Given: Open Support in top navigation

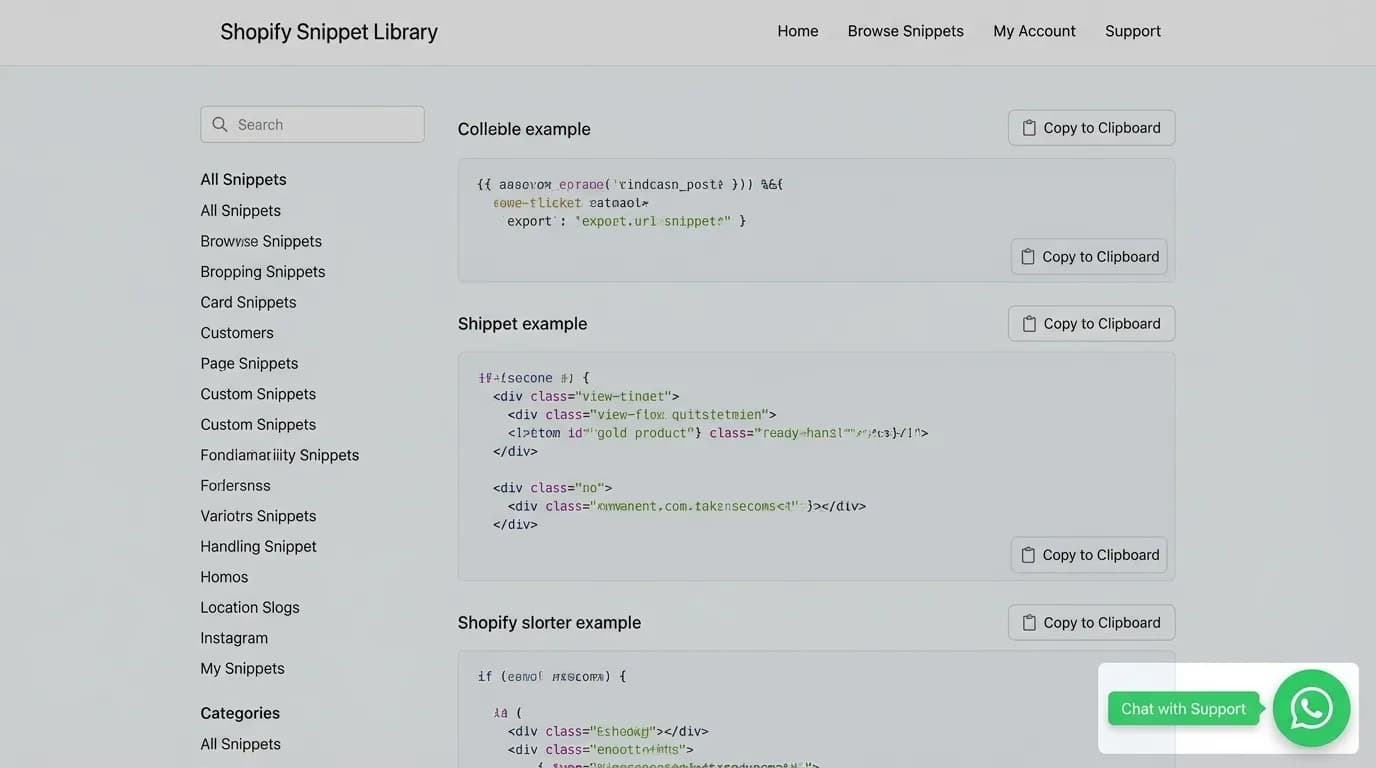Looking at the screenshot, I should pos(1133,31).
